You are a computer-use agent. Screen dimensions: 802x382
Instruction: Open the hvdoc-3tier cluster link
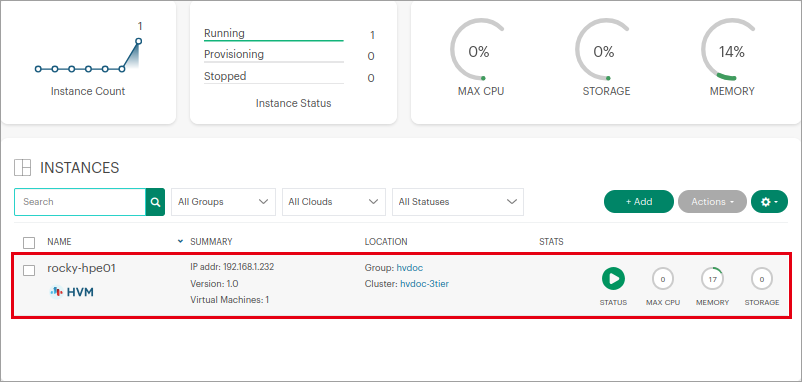pos(425,284)
